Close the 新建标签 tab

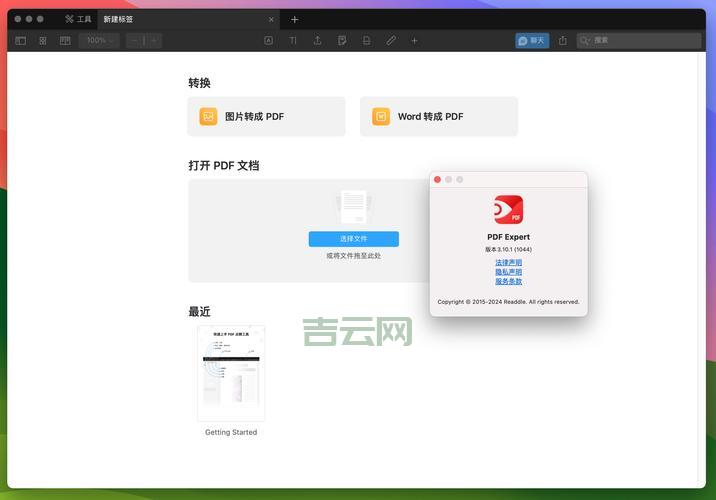coord(271,19)
